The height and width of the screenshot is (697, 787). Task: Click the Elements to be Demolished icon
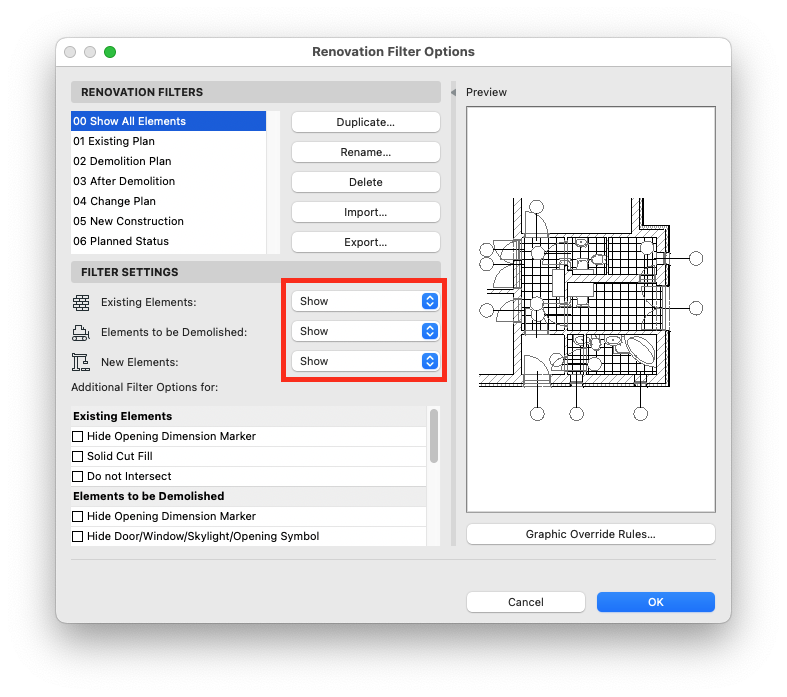click(x=81, y=333)
